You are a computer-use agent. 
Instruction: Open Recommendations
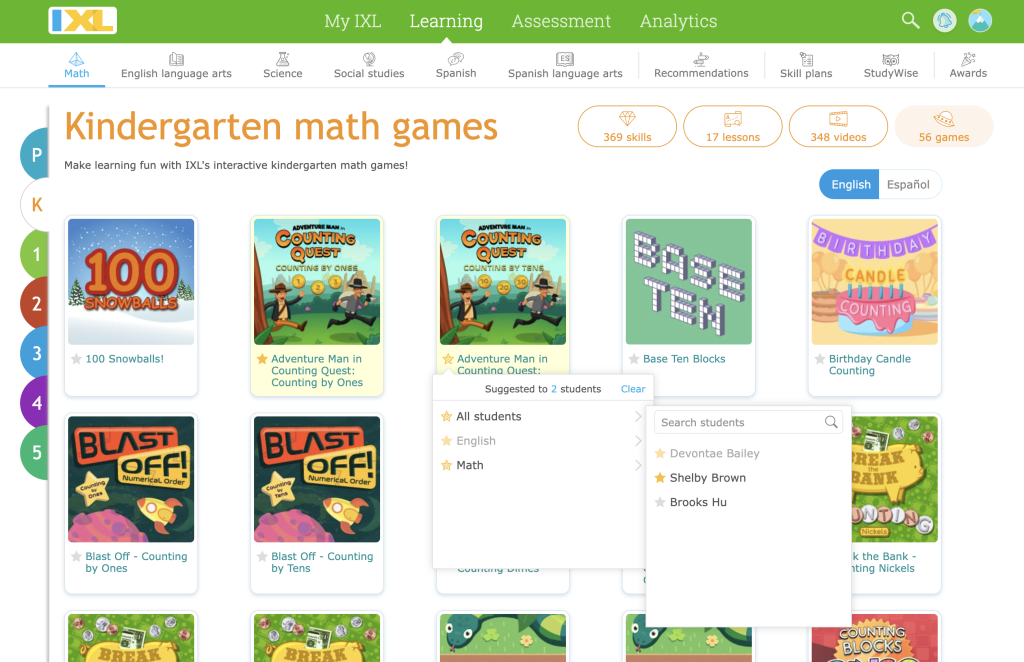coord(701,65)
